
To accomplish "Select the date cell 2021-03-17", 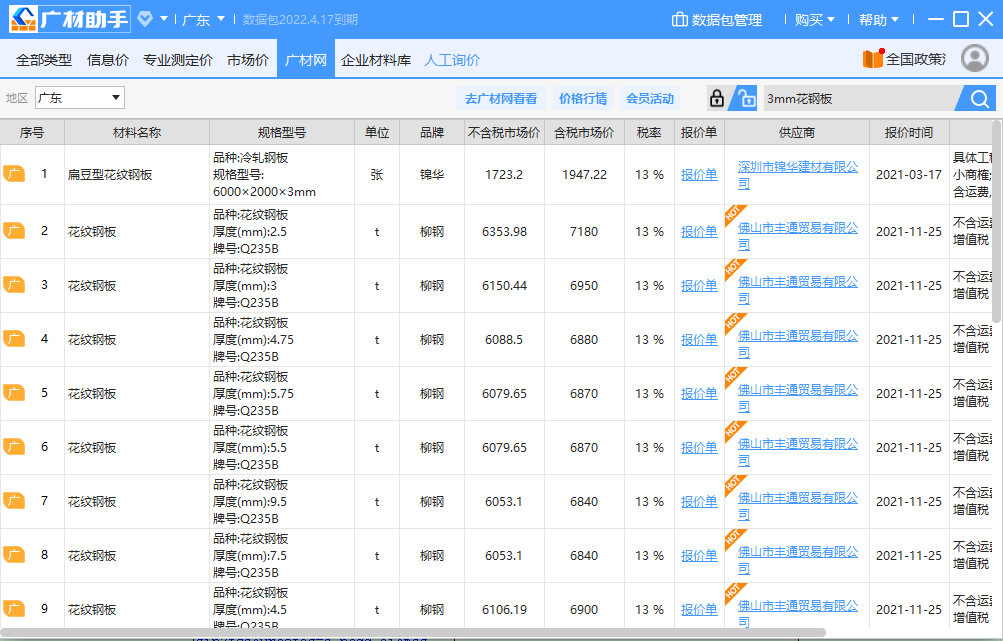I will [909, 175].
